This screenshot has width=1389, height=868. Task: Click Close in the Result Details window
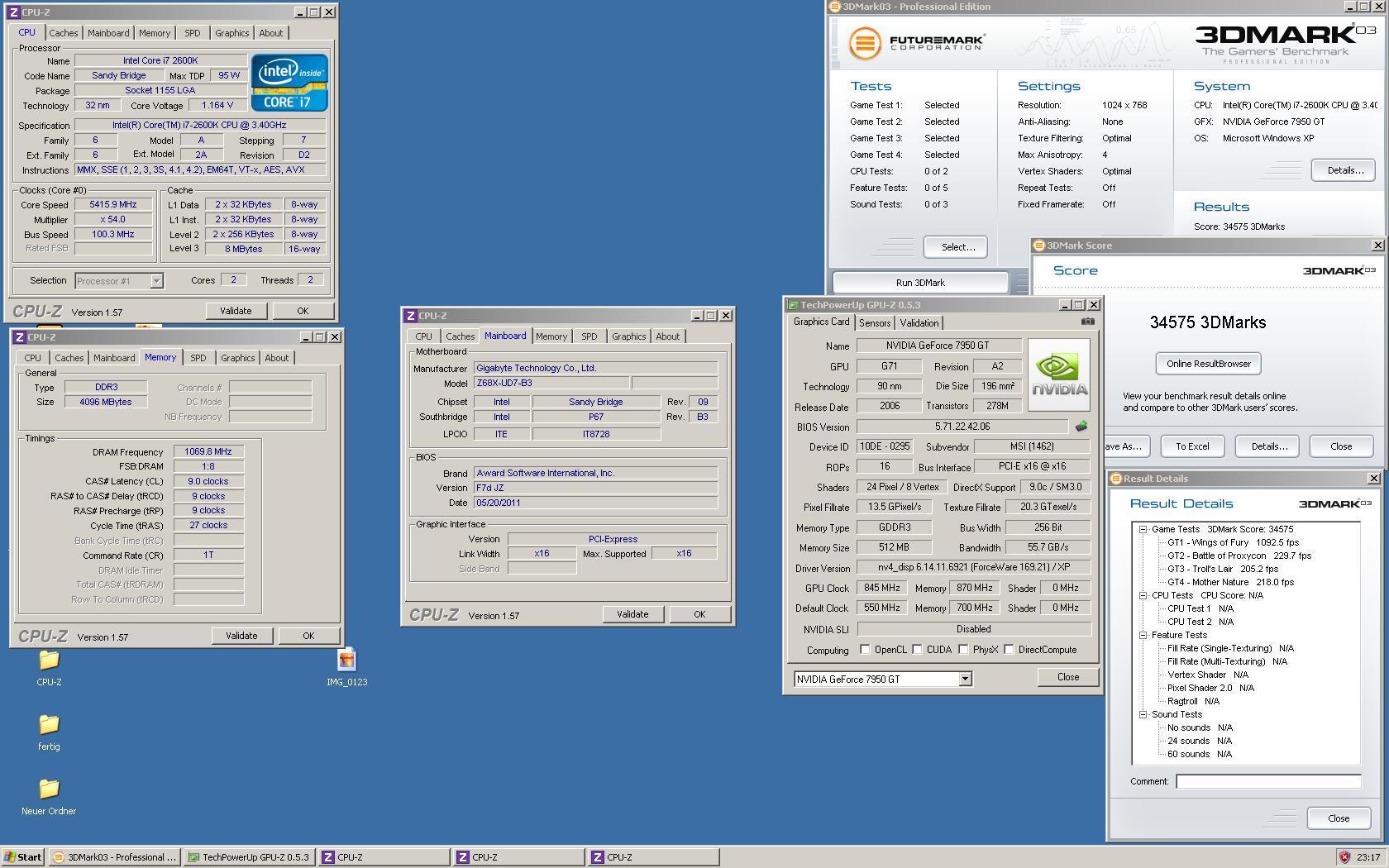click(1339, 818)
